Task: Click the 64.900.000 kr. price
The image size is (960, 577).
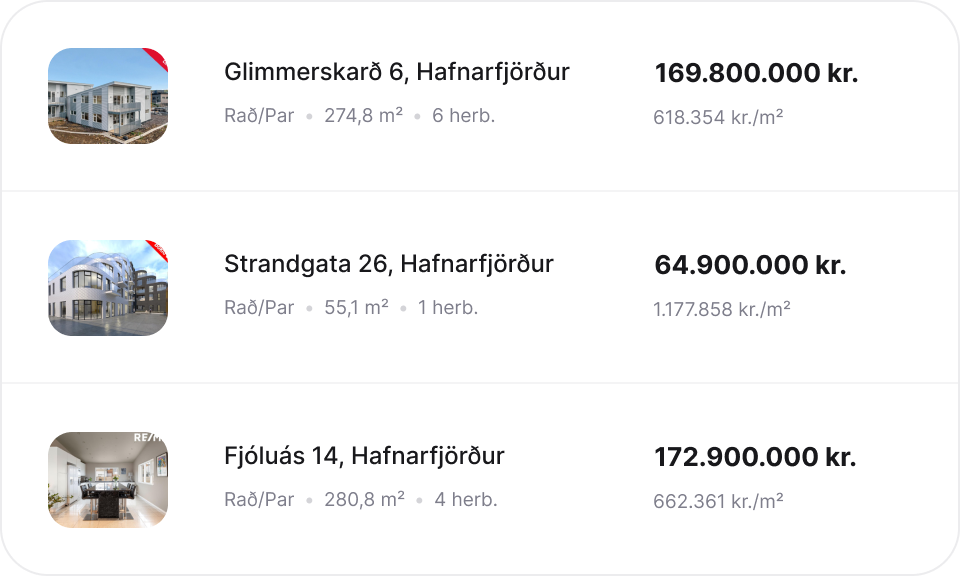Action: (x=750, y=265)
